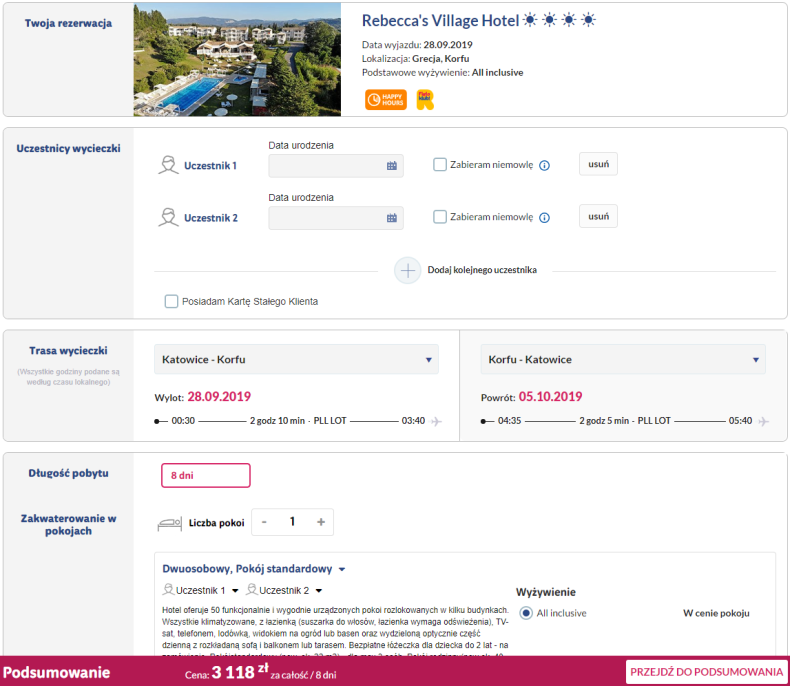Image resolution: width=790 pixels, height=686 pixels.
Task: Click the Happy Hours orange badge
Action: (385, 100)
